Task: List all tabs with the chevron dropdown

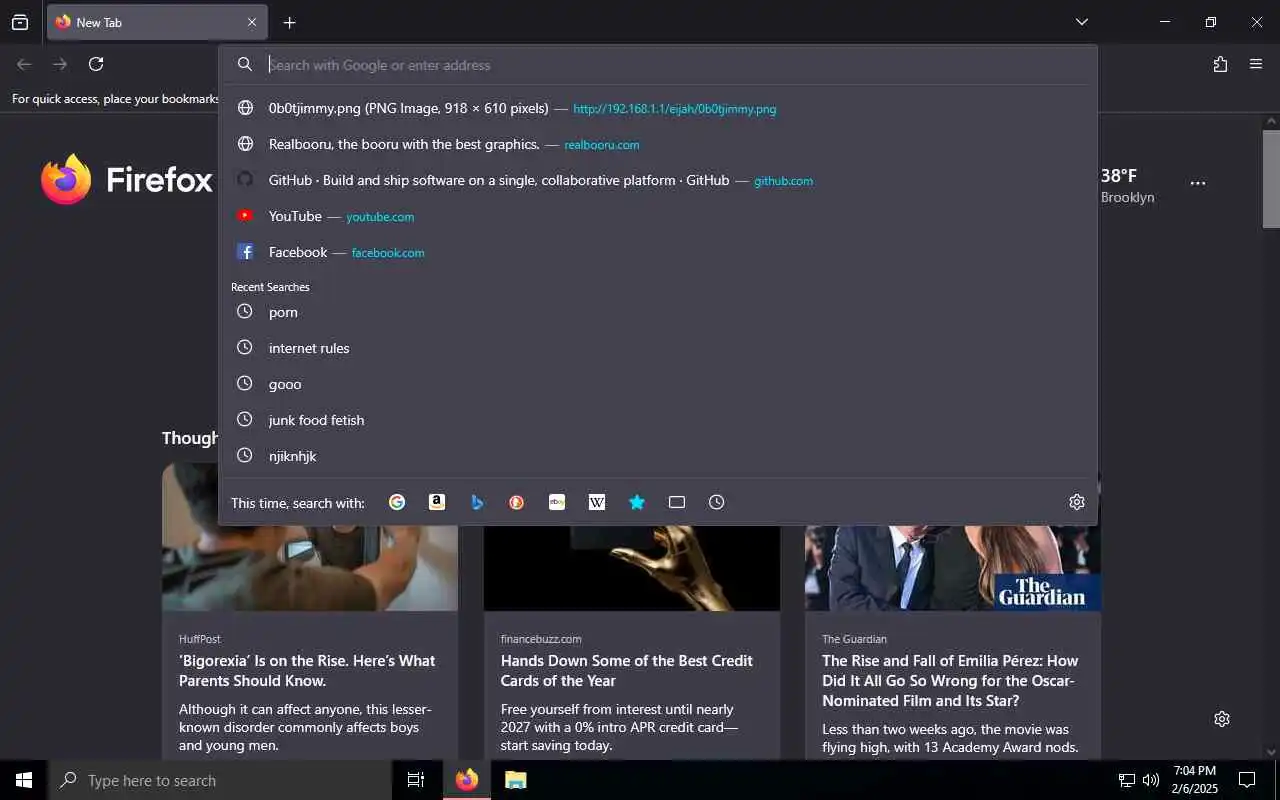Action: pyautogui.click(x=1082, y=22)
